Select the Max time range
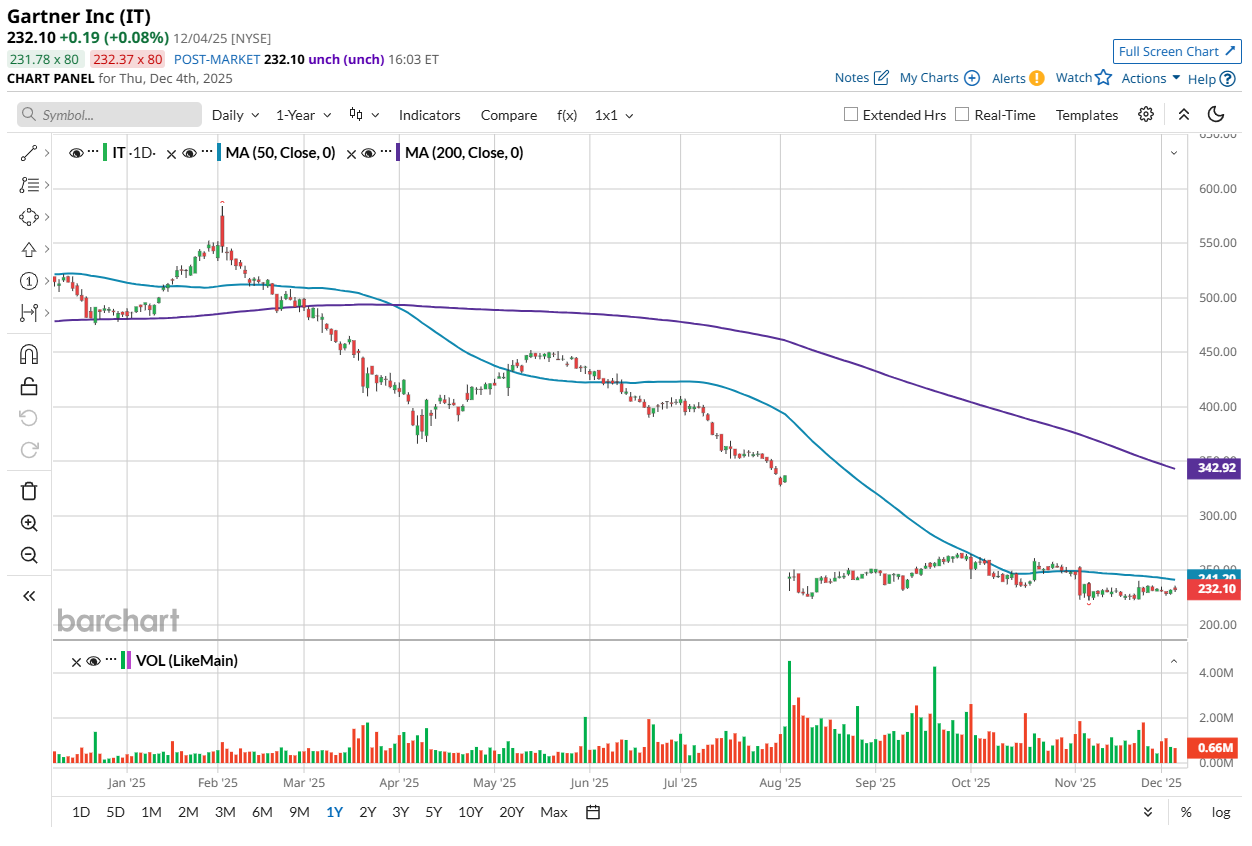Image resolution: width=1252 pixels, height=846 pixels. tap(553, 812)
